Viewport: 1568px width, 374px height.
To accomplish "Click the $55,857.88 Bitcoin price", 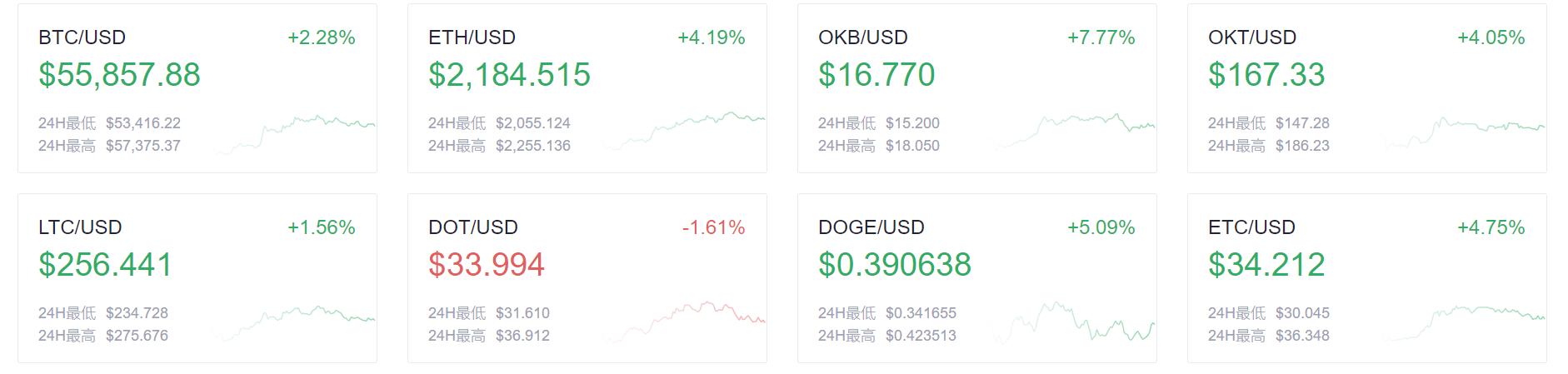I will [x=119, y=75].
